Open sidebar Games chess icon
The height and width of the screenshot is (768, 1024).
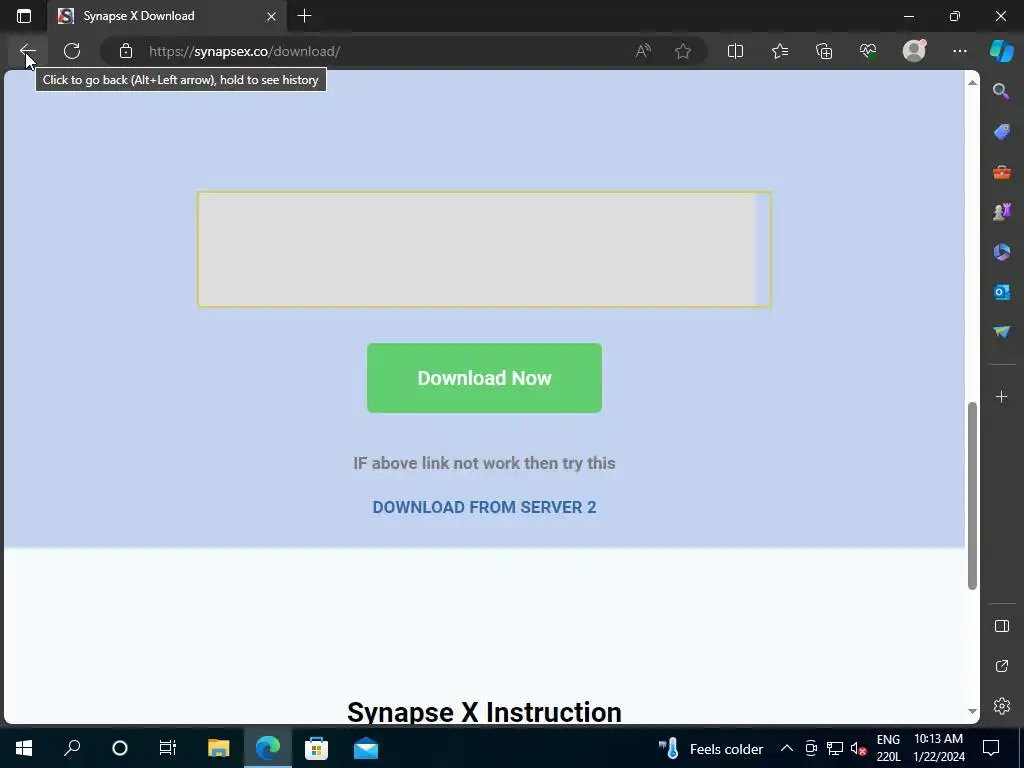pos(1002,212)
